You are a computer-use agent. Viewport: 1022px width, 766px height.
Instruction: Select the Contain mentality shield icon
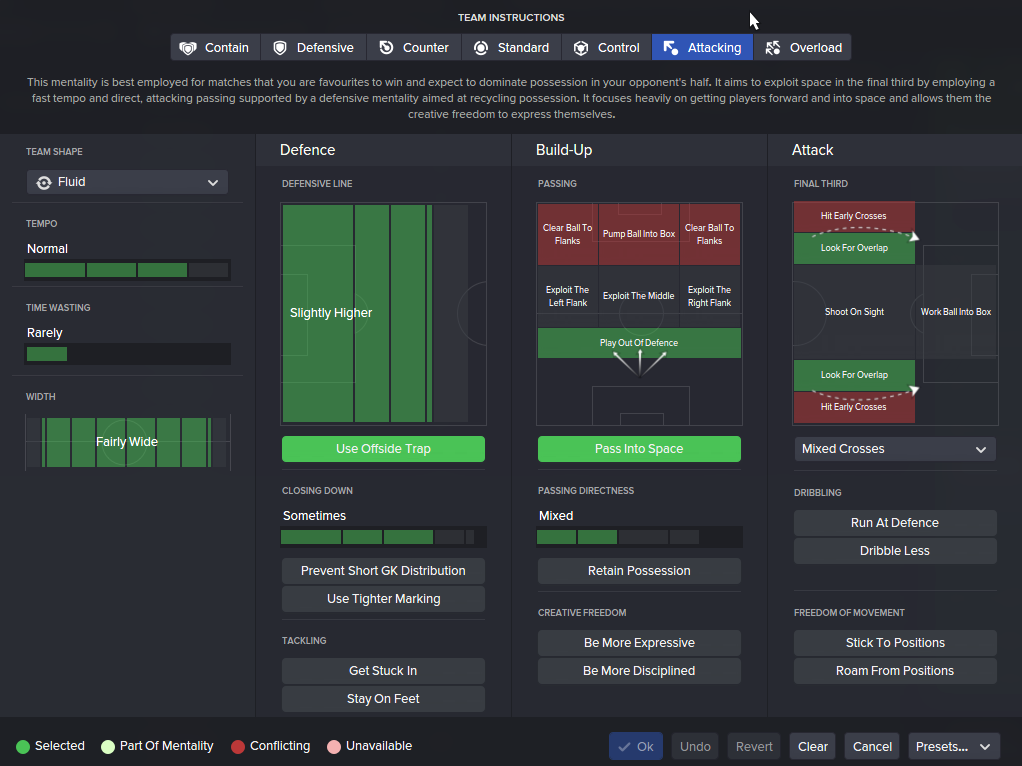click(188, 48)
